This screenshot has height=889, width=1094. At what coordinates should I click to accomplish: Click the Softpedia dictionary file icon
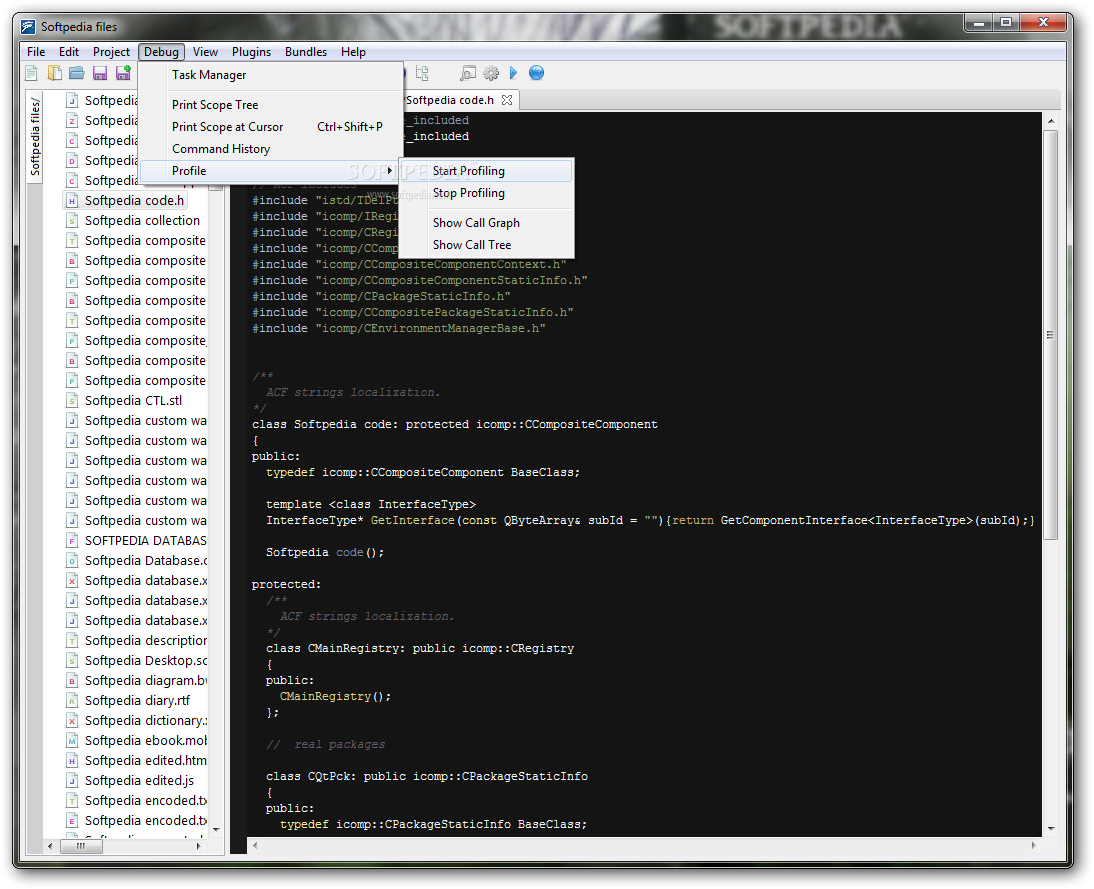pyautogui.click(x=72, y=721)
